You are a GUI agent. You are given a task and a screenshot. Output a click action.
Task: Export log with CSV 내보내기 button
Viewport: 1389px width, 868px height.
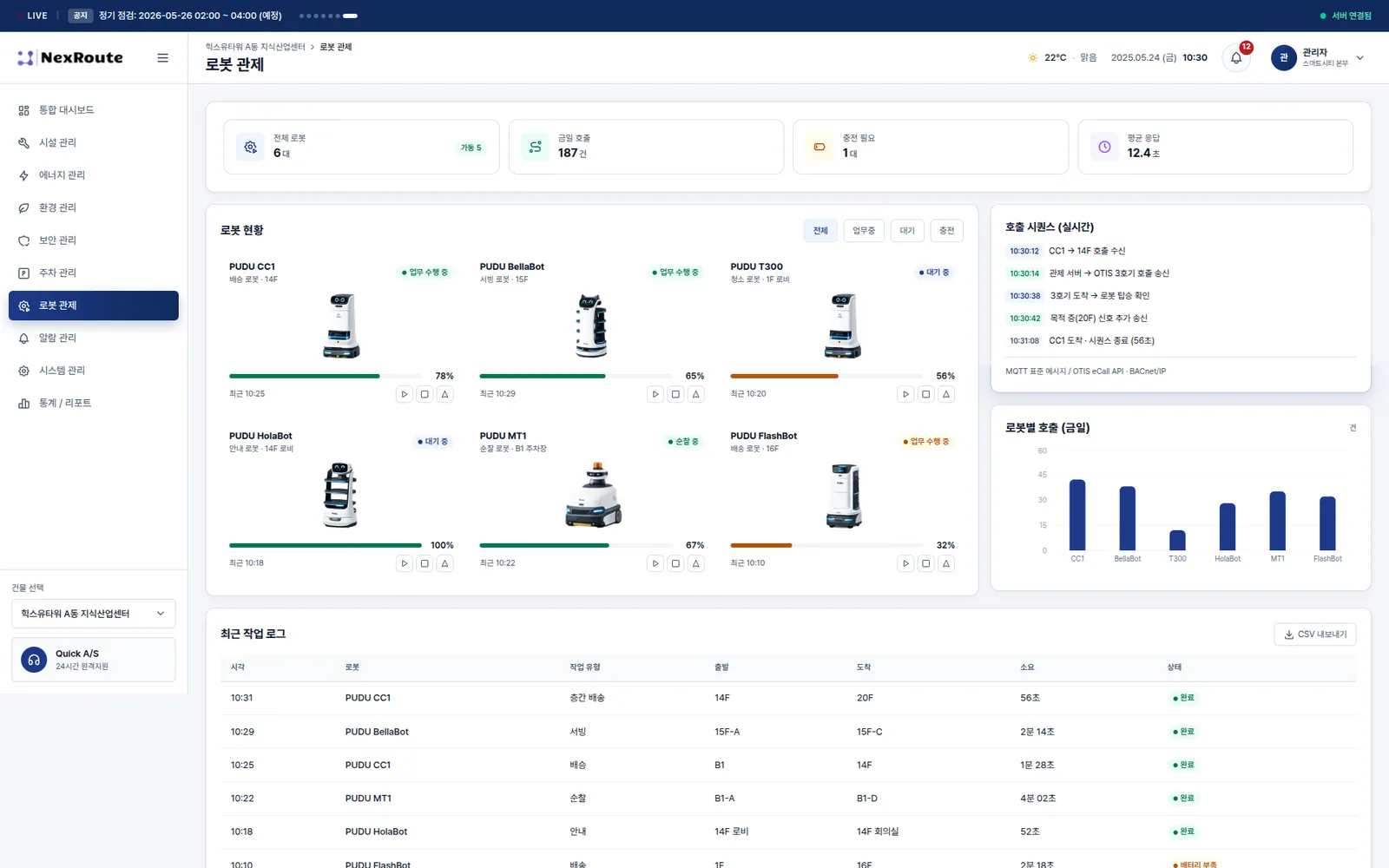click(x=1315, y=635)
